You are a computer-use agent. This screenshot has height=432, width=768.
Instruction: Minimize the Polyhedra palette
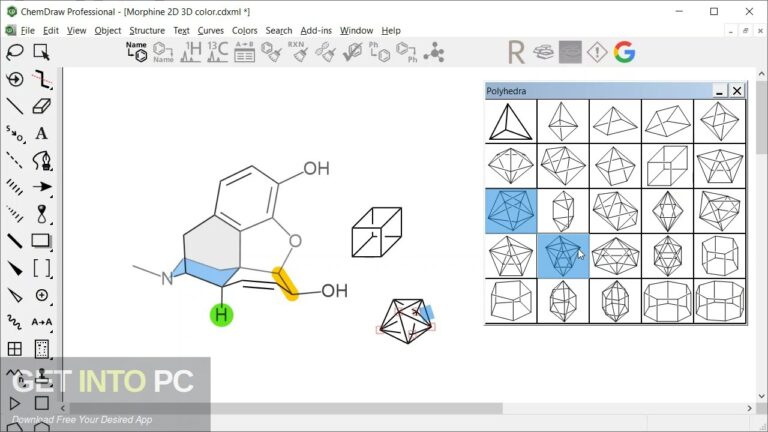tap(720, 91)
